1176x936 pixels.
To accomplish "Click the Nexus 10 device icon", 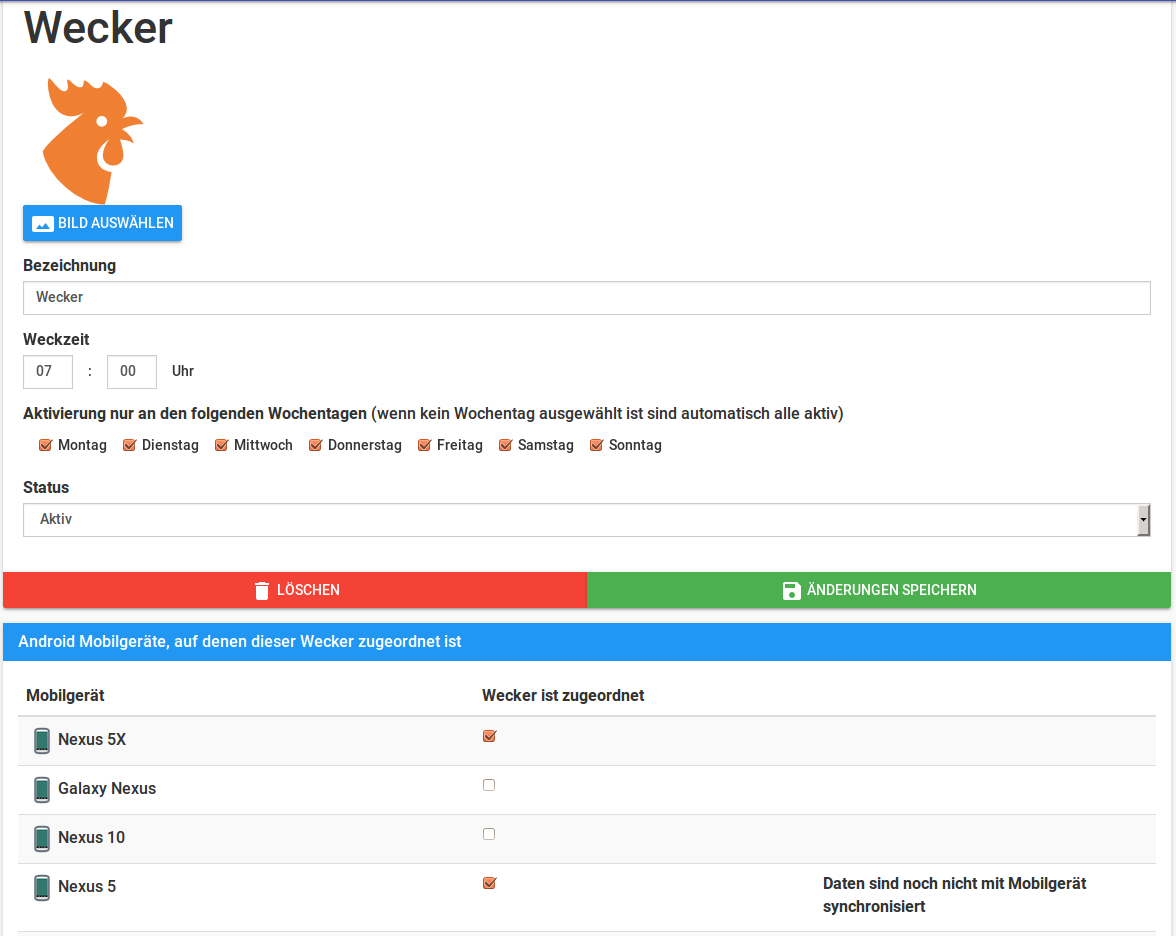I will (41, 838).
